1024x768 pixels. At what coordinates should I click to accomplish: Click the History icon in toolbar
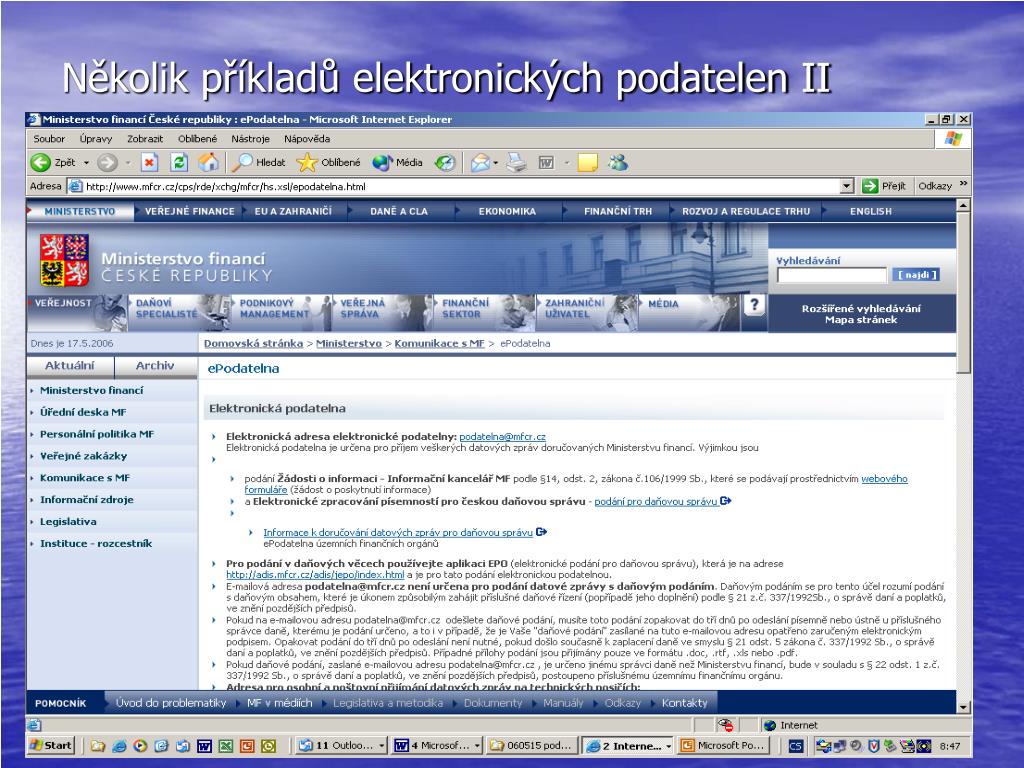pyautogui.click(x=445, y=163)
